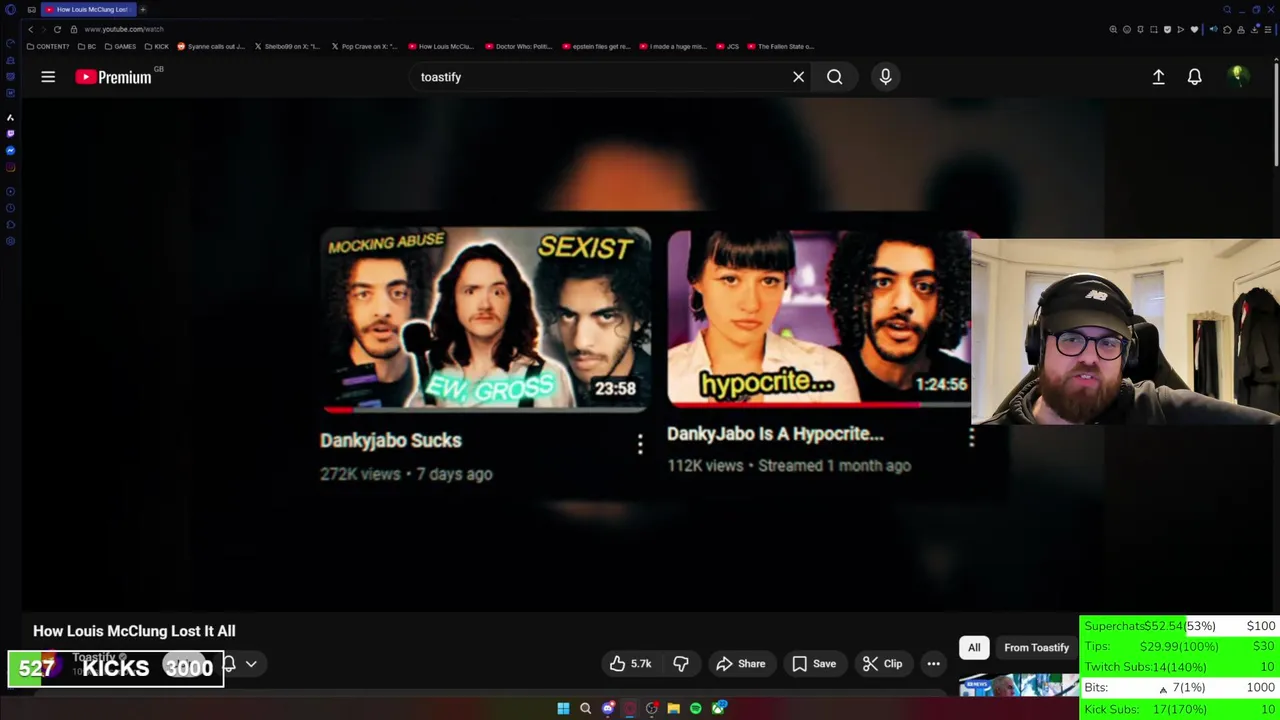Select the From Toastify filter chip
The width and height of the screenshot is (1280, 720).
tap(1036, 647)
